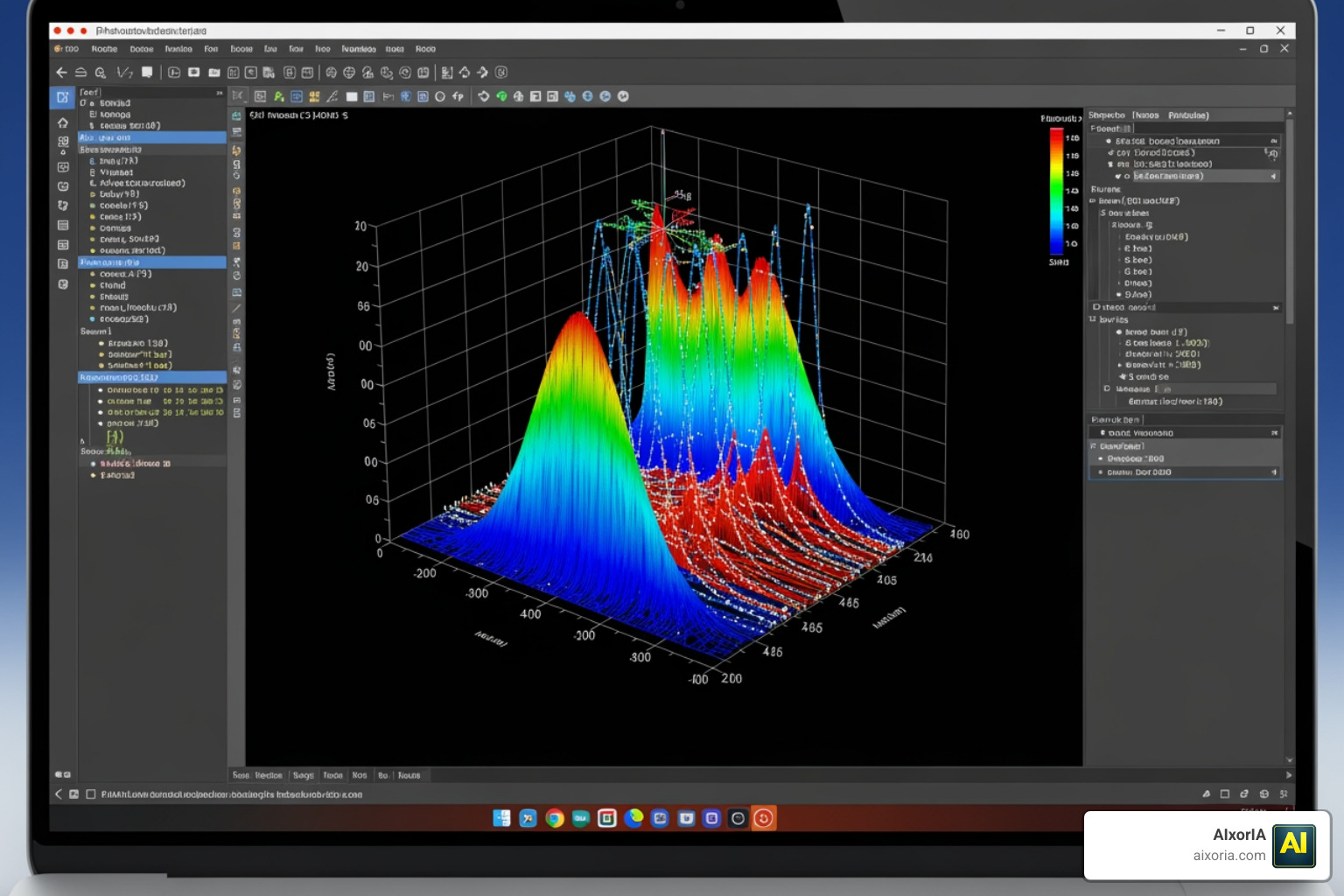1344x896 pixels.
Task: Click the 'Soom 1' heading in the left panel
Action: tap(96, 332)
